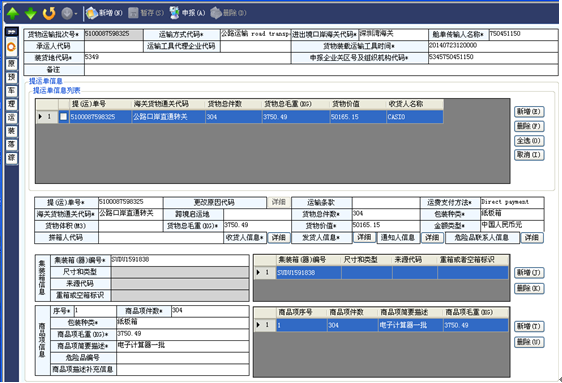The width and height of the screenshot is (562, 383).
Task: Click 详细 button next to 收货人信息
Action: pyautogui.click(x=278, y=238)
